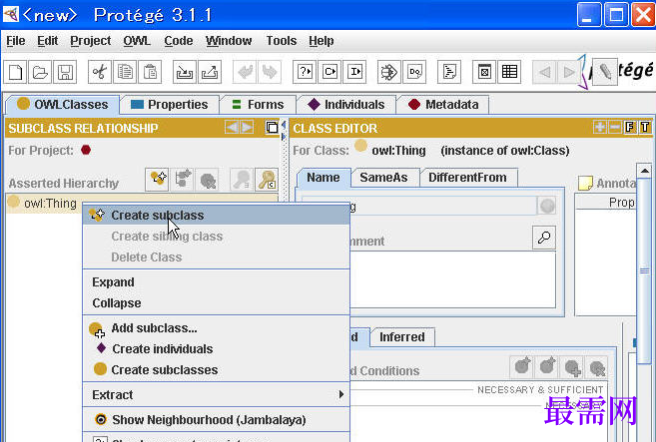Choose Expand in the context menu
656x442 pixels.
tap(216, 282)
